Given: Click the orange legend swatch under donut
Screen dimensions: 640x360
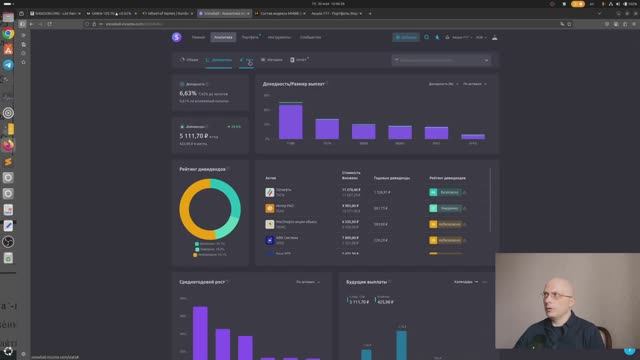Looking at the screenshot, I should [x=195, y=255].
